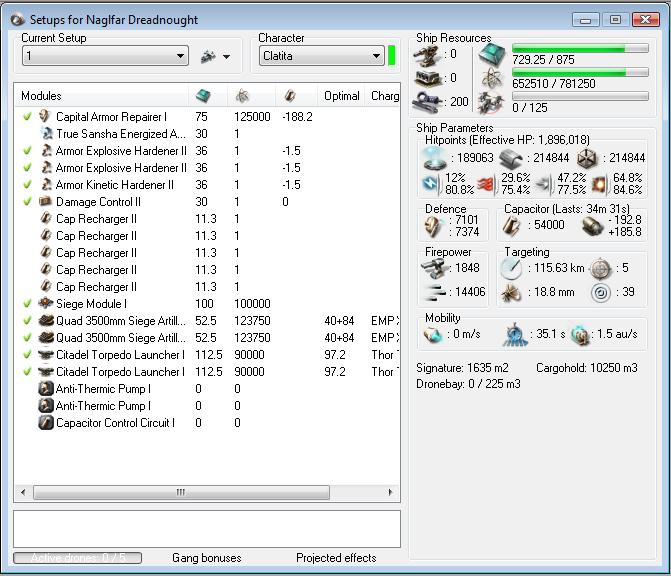Sort by the CPU column header icon
Screen dimensions: 671x576
pyautogui.click(x=203, y=96)
